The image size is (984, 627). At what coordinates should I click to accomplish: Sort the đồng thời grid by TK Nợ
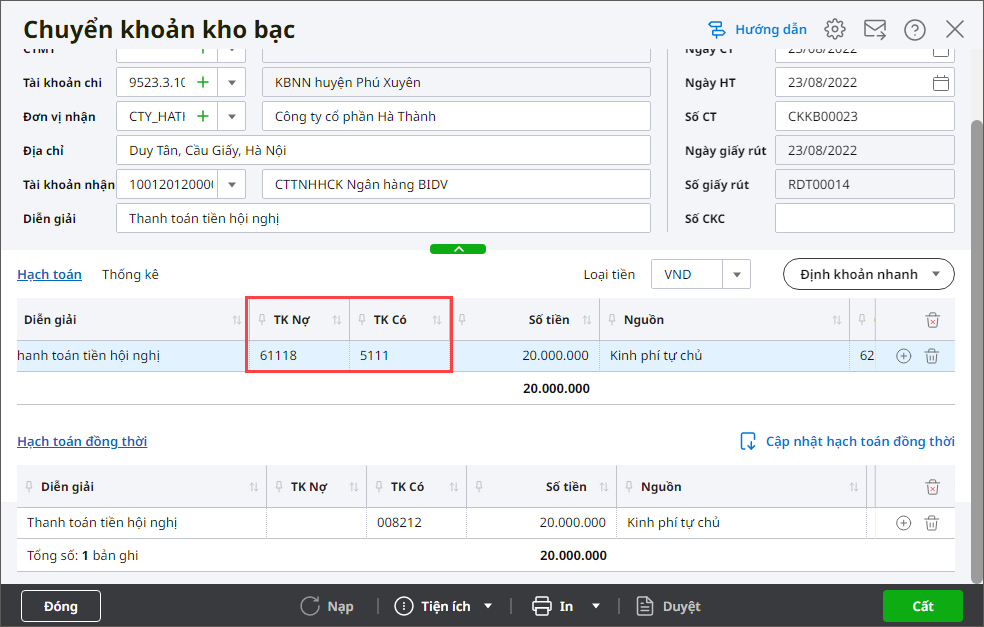click(x=354, y=487)
